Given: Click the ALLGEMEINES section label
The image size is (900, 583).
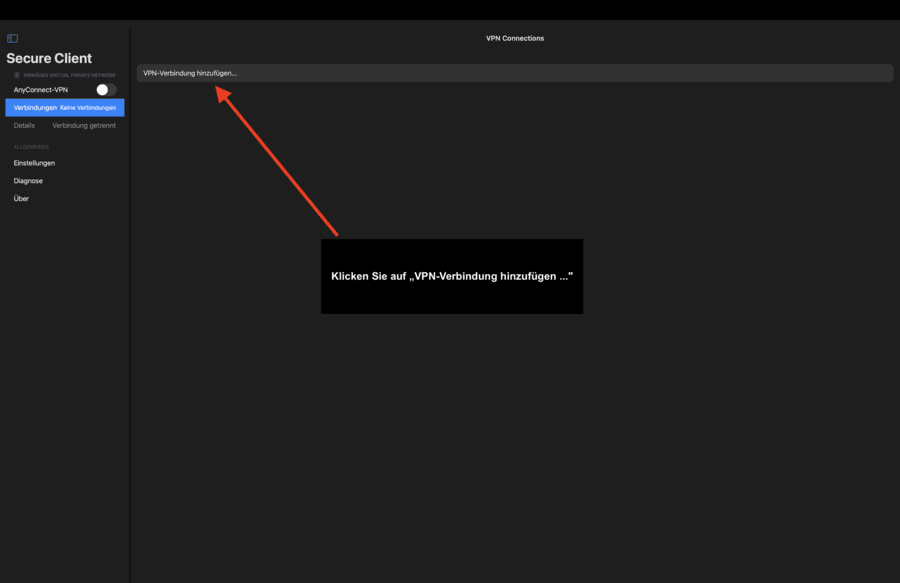Looking at the screenshot, I should (32, 147).
